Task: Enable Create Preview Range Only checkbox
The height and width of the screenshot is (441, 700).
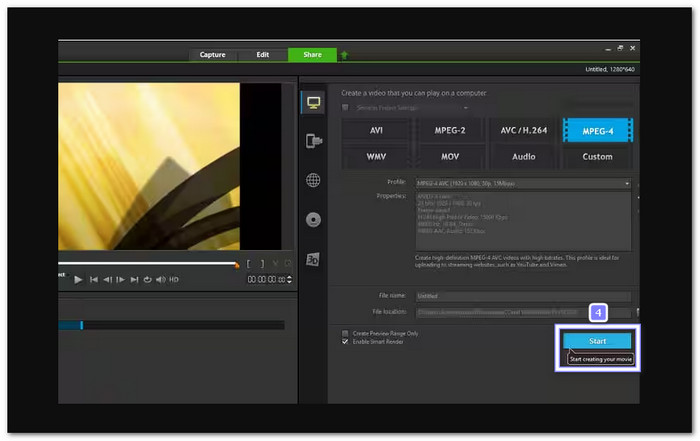Action: [346, 333]
